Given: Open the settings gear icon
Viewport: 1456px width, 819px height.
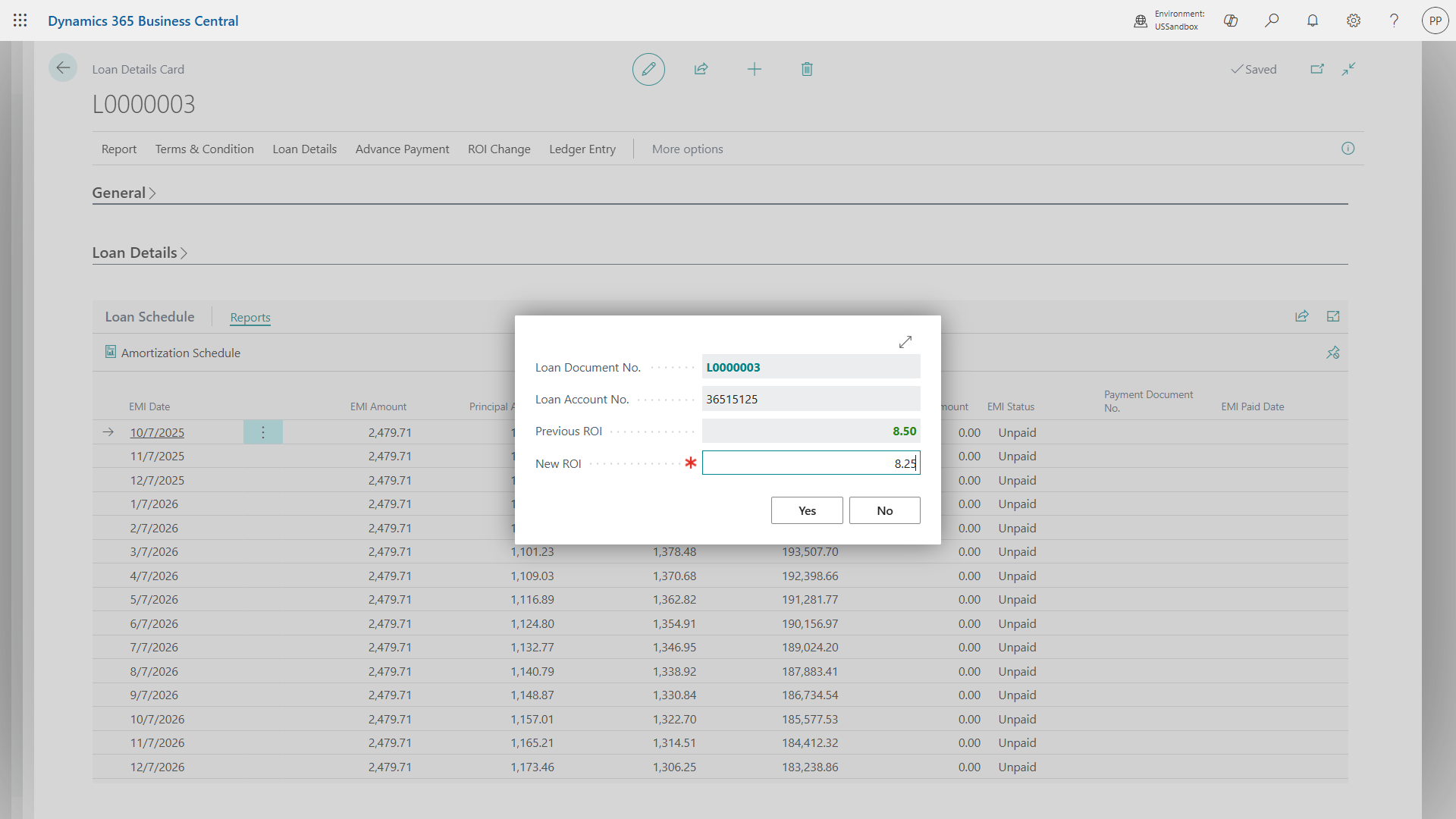Looking at the screenshot, I should click(1354, 20).
